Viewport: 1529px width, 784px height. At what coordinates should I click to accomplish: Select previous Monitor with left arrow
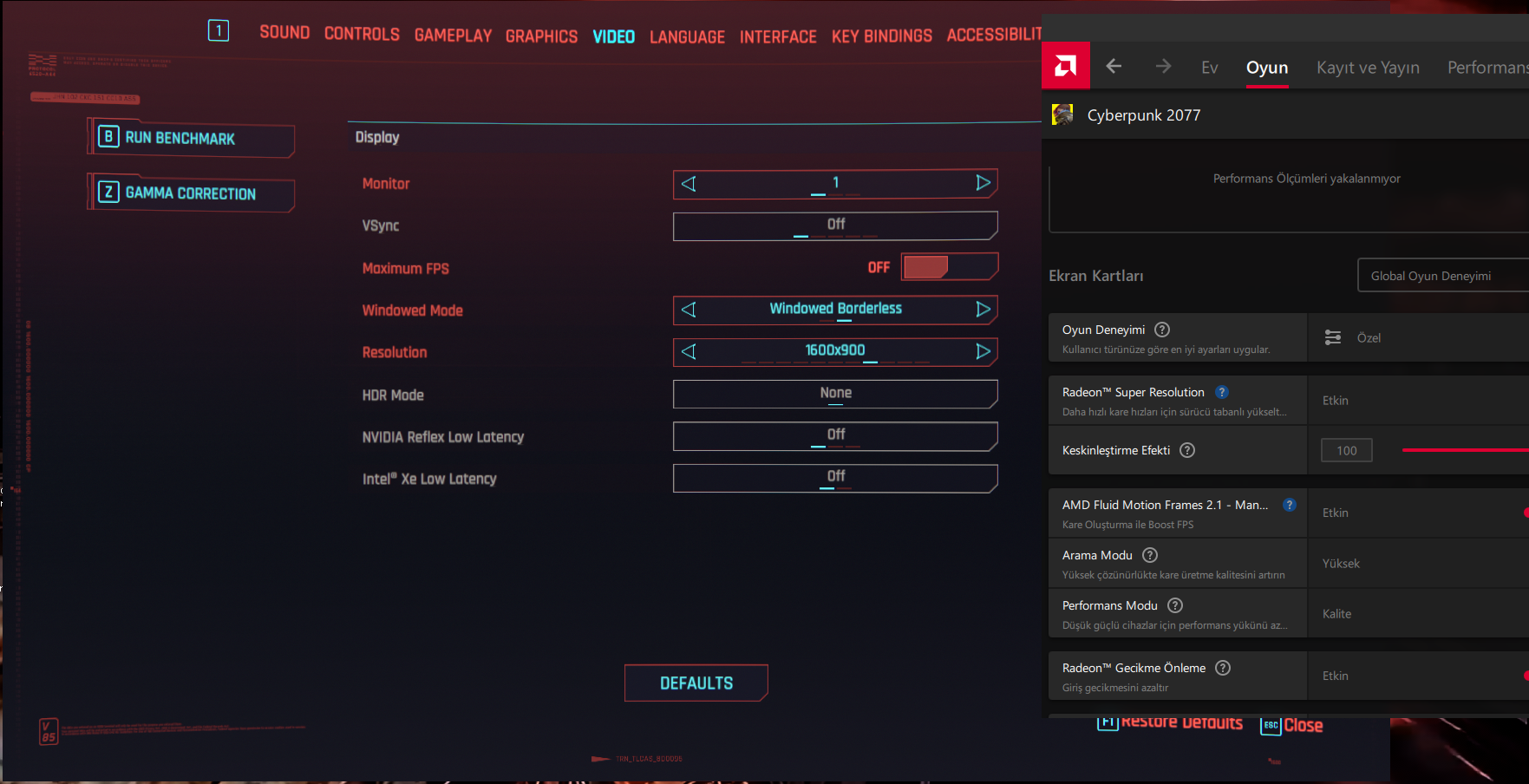tap(689, 183)
